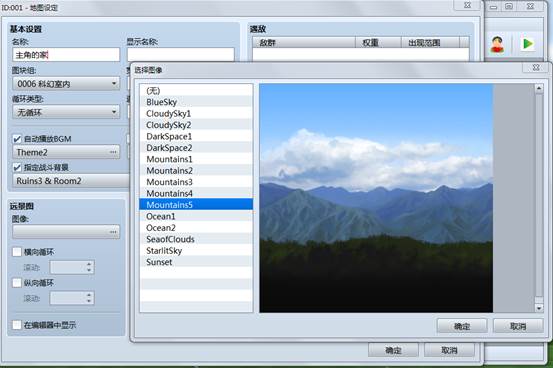Toggle 指定战斗背景 checkbox

click(x=17, y=167)
